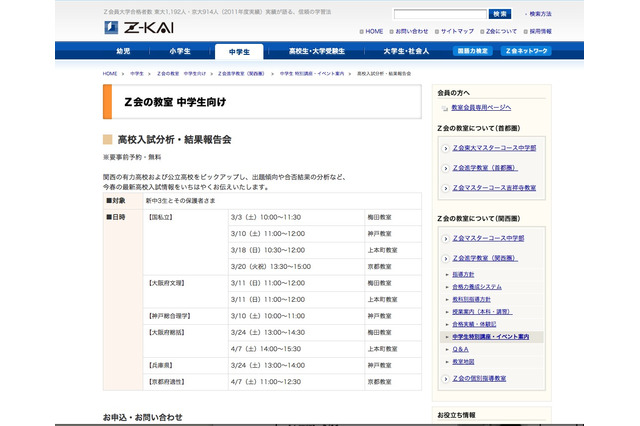The width and height of the screenshot is (640, 426).
Task: Click the page icon beside 教室会員専用ページへ
Action: click(x=445, y=108)
